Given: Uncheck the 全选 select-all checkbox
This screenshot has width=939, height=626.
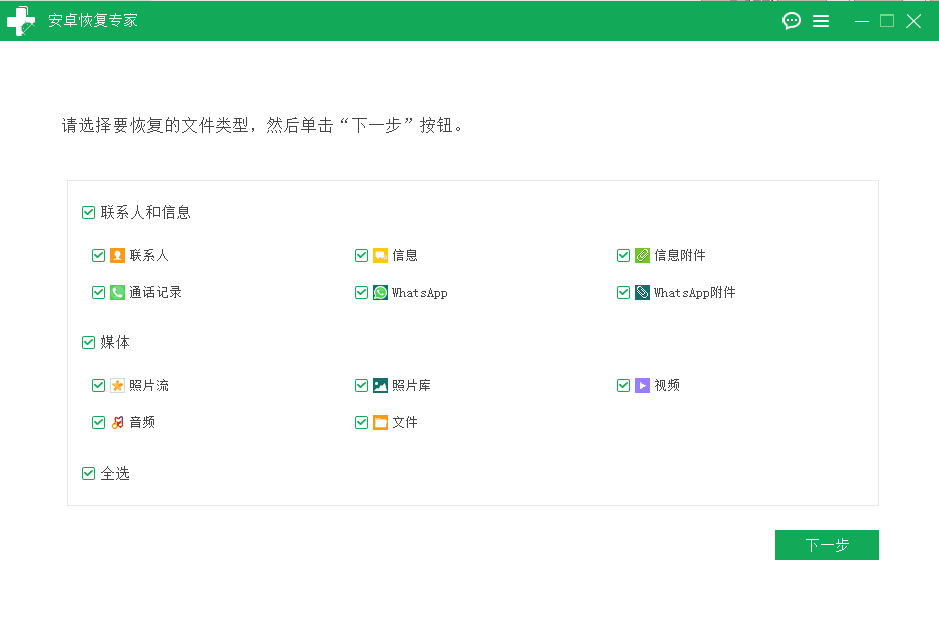Looking at the screenshot, I should pyautogui.click(x=88, y=473).
